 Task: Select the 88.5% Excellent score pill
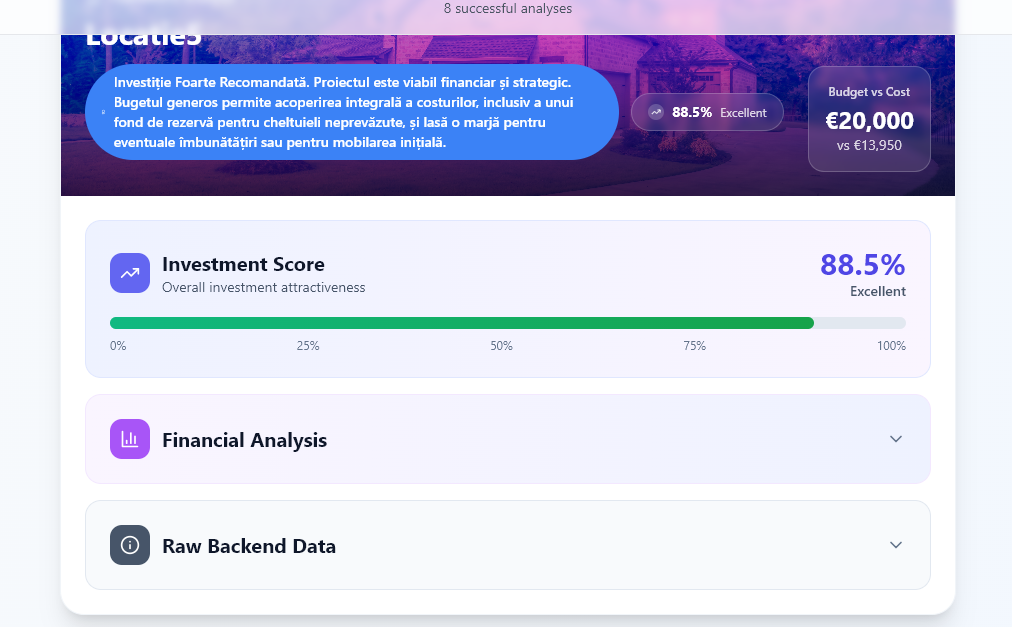[707, 112]
